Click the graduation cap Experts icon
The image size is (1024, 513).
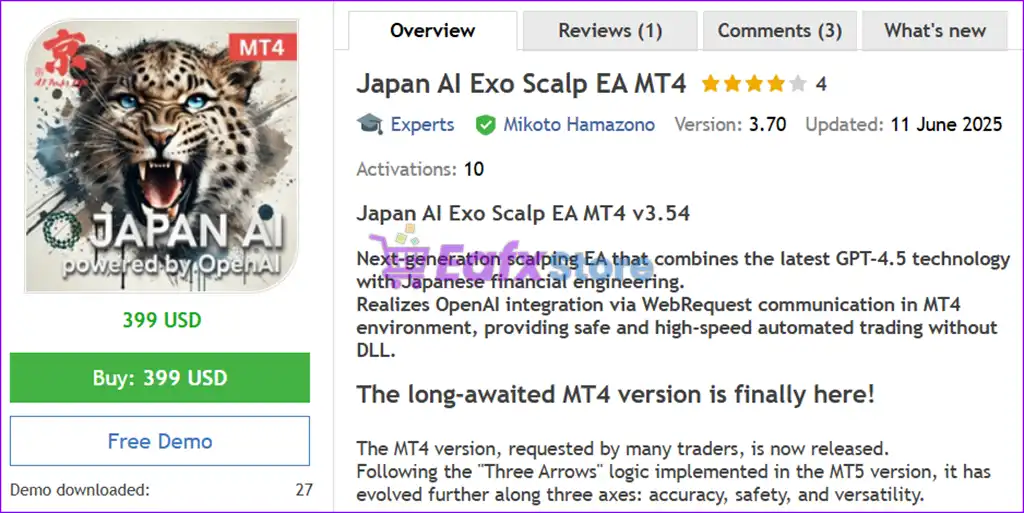tap(370, 124)
